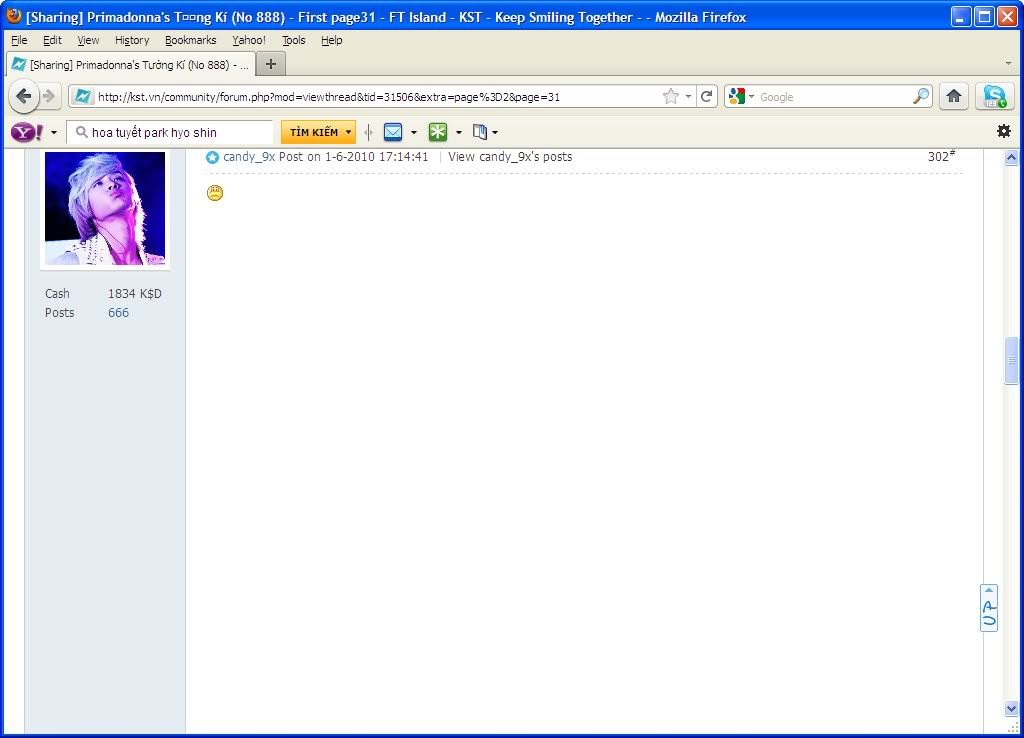Click the Skype toolbar icon
The height and width of the screenshot is (738, 1024).
pyautogui.click(x=995, y=97)
